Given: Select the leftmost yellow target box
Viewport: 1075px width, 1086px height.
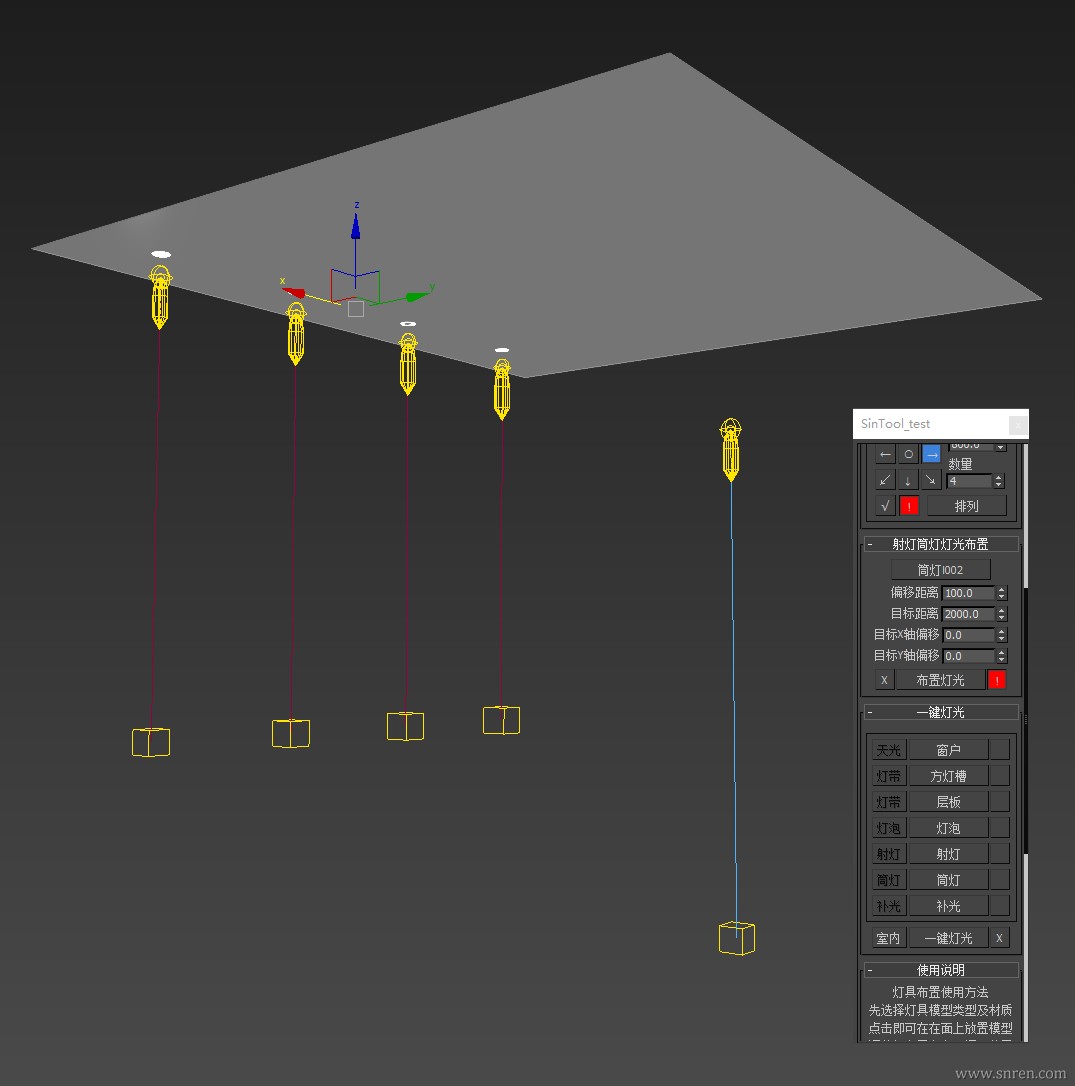Looking at the screenshot, I should tap(151, 742).
